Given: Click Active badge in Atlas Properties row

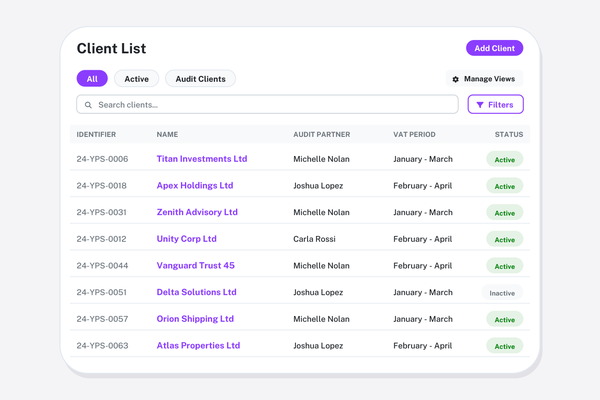Looking at the screenshot, I should tap(504, 346).
